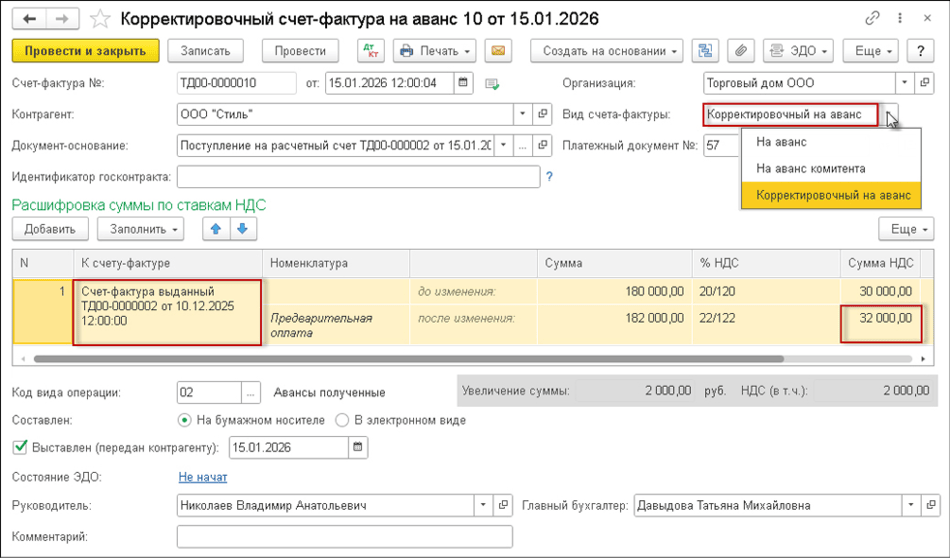This screenshot has width=950, height=558.
Task: Move row up with arrow button
Action: (x=215, y=229)
